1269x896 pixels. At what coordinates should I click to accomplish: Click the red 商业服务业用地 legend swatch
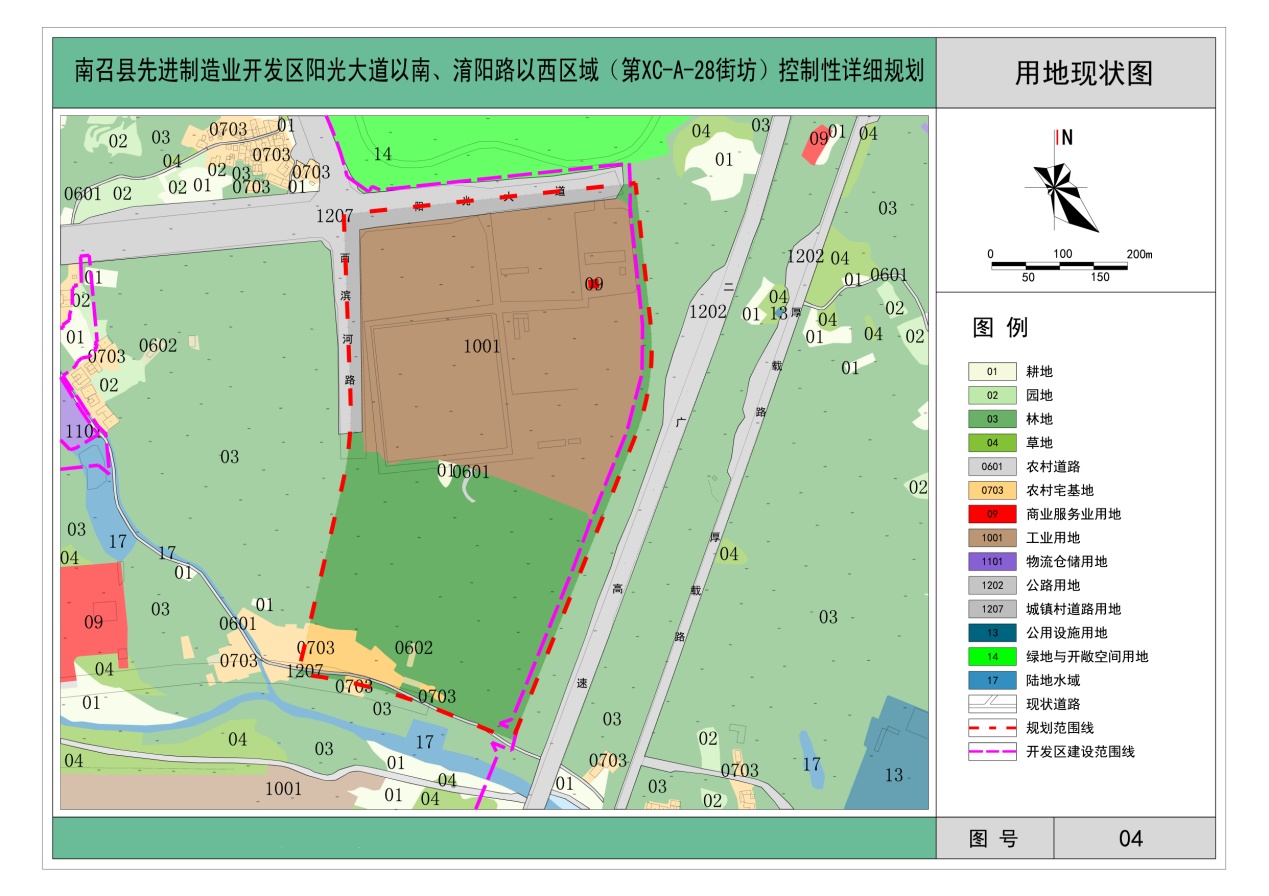992,514
